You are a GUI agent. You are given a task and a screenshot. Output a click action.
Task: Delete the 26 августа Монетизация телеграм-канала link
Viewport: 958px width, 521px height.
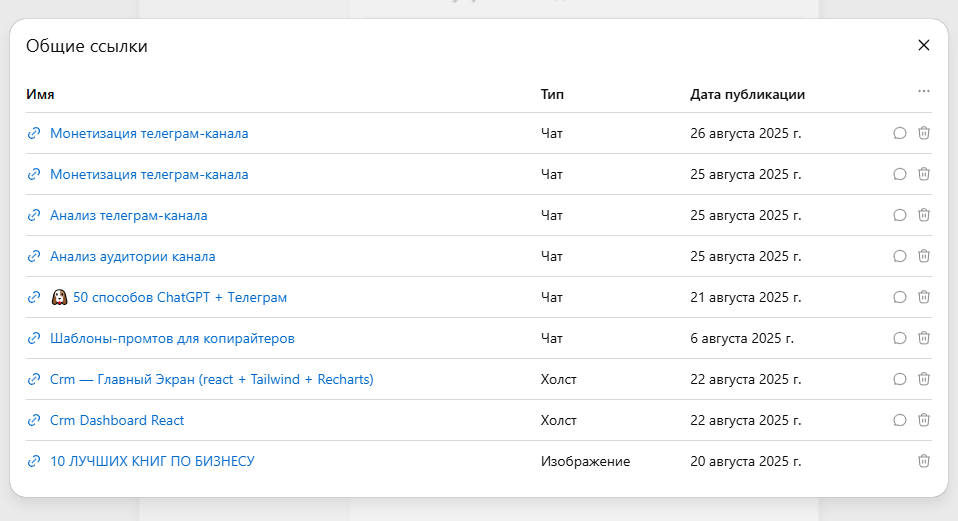tap(924, 133)
